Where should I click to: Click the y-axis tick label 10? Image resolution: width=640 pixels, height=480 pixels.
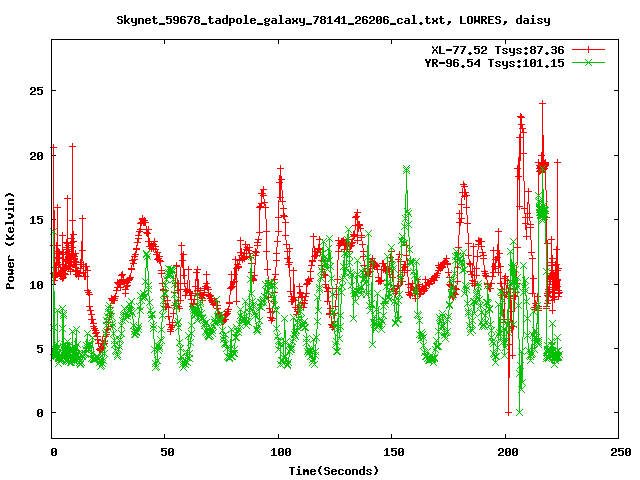pos(36,284)
